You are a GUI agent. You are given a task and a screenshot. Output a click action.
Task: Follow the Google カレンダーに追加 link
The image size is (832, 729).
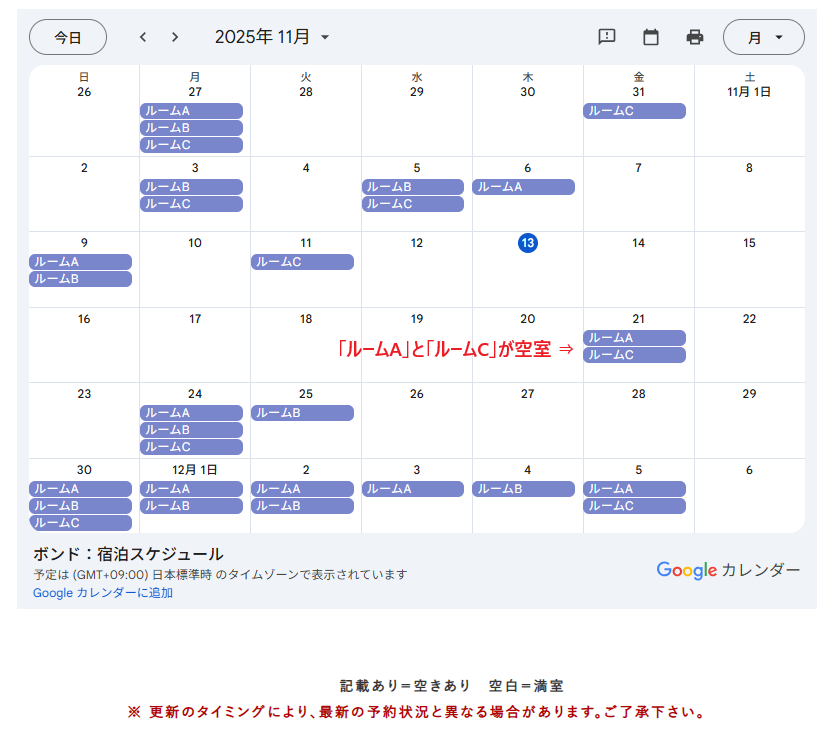point(103,592)
